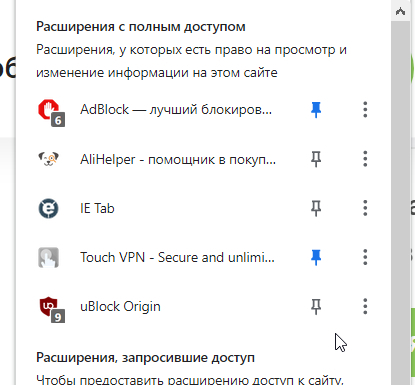Click the vertical scrollbar track
Viewport: 415px width, 385px height.
[400, 202]
